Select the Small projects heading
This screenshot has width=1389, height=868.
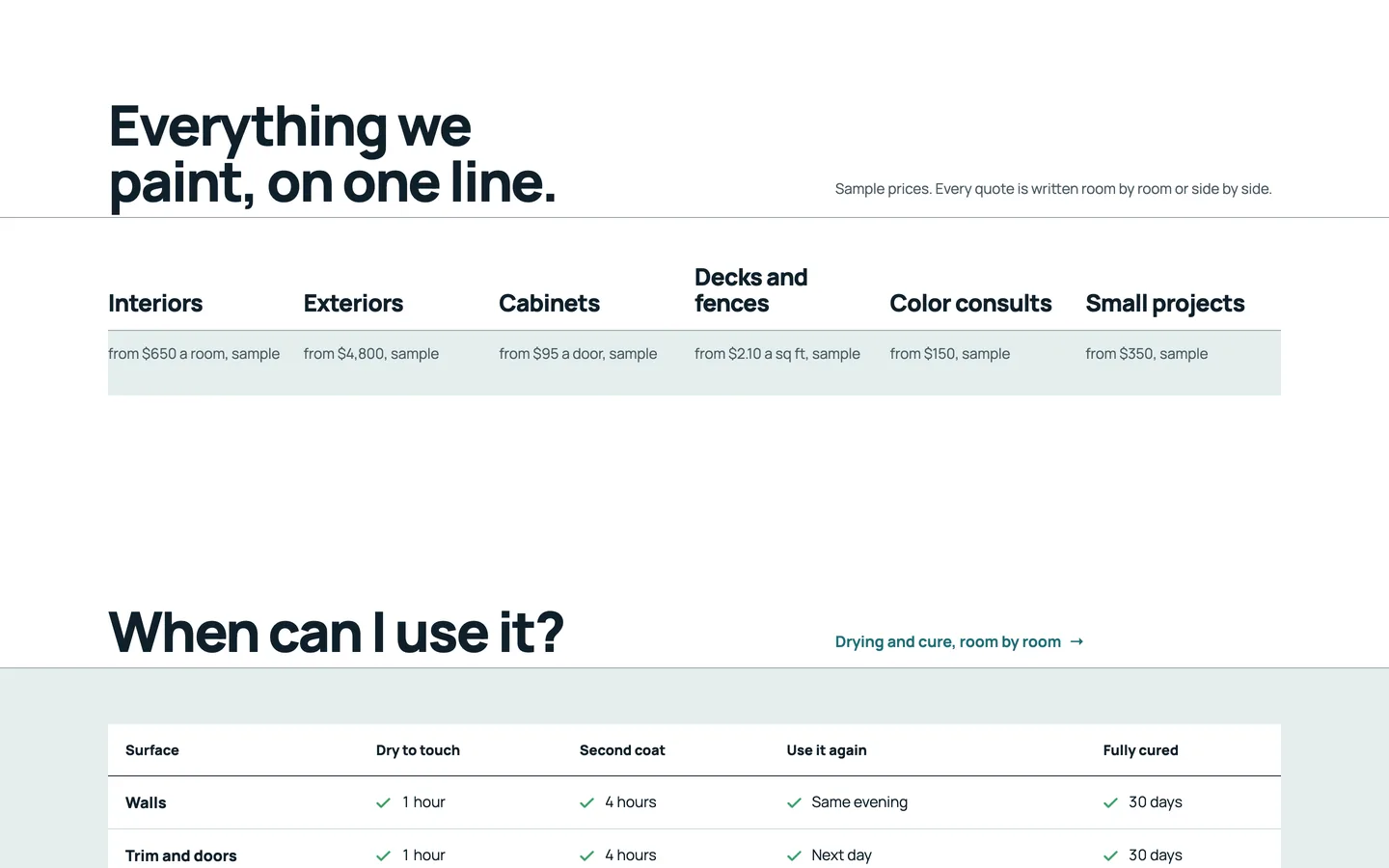[x=1165, y=304]
